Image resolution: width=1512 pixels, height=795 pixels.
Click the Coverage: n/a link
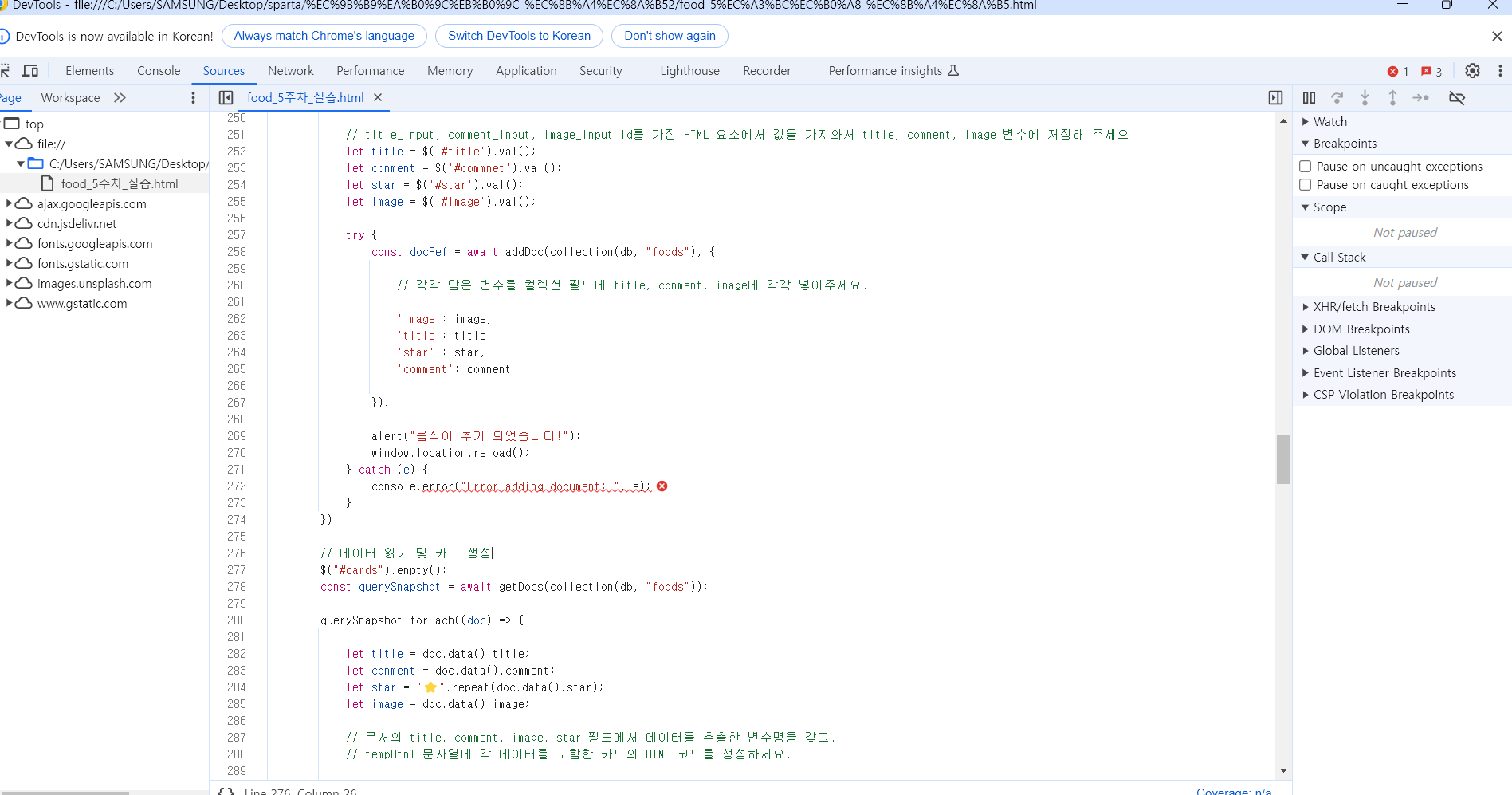coord(1234,791)
